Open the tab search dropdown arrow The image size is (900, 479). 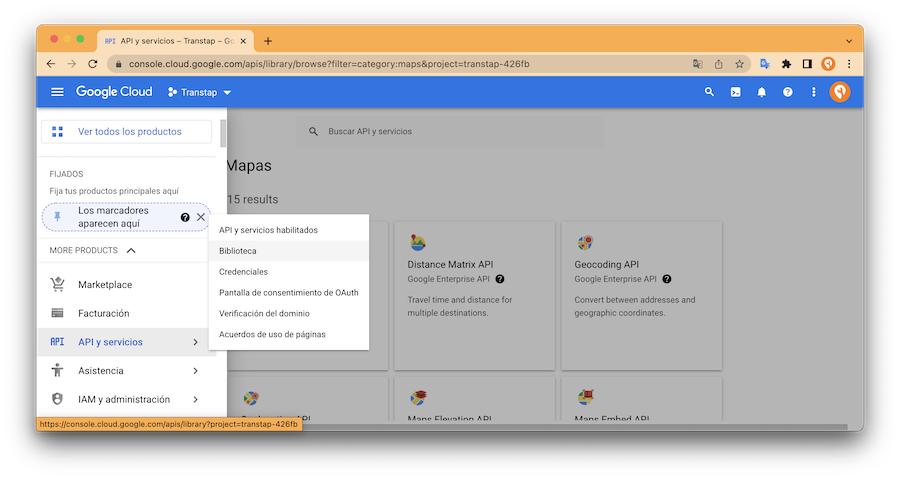(849, 41)
